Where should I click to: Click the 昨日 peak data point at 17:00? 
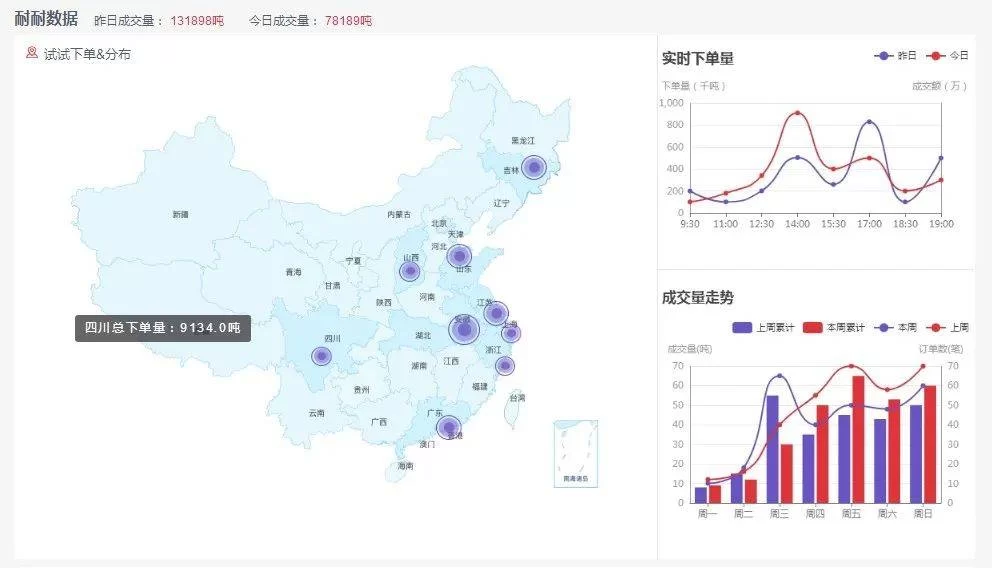click(869, 122)
